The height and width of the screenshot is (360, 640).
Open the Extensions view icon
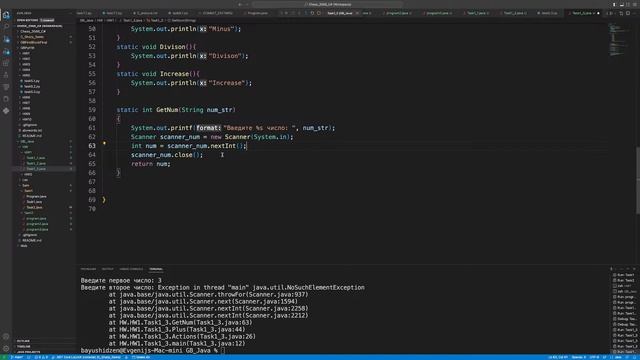point(6,63)
